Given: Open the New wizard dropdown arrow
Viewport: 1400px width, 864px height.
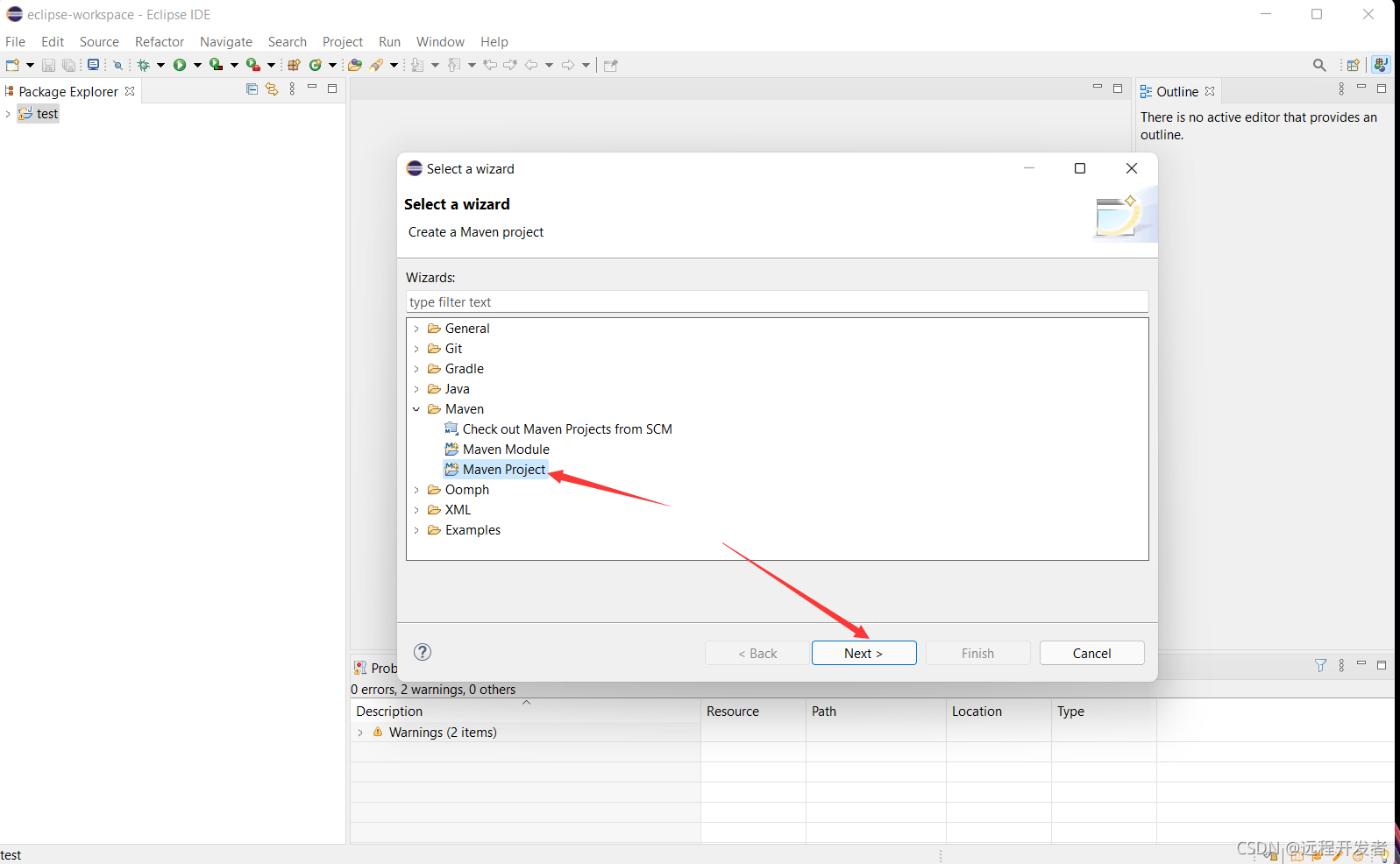Looking at the screenshot, I should [30, 65].
